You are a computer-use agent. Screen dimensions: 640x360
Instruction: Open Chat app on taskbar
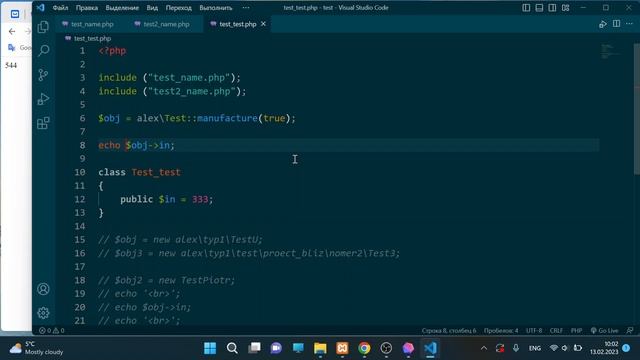[x=276, y=348]
